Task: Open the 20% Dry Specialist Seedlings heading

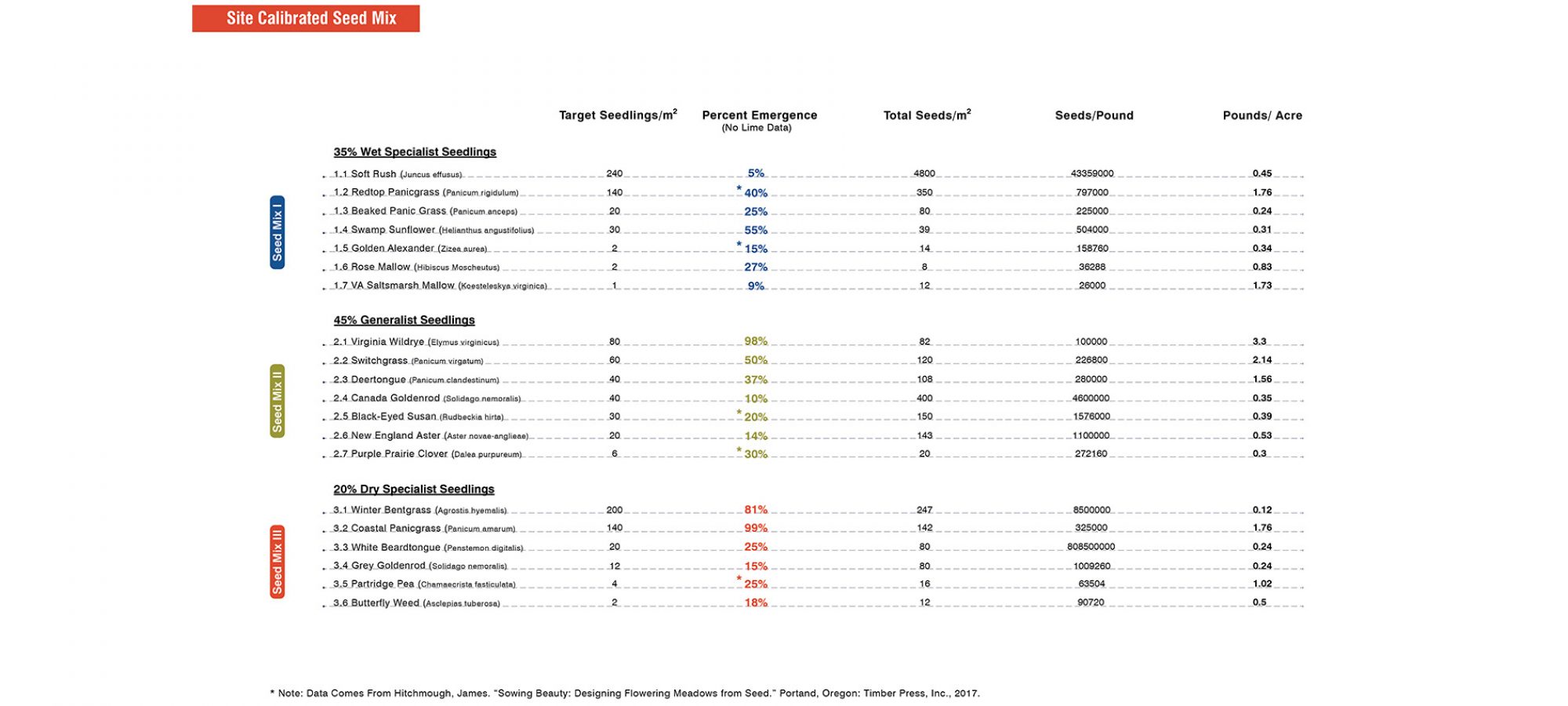Action: pyautogui.click(x=414, y=489)
